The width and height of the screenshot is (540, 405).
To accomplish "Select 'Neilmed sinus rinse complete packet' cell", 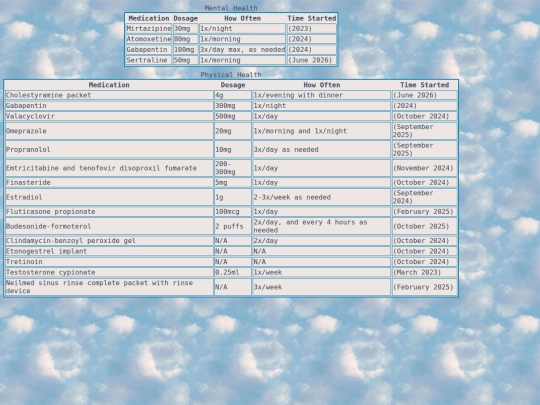I will pyautogui.click(x=109, y=287).
